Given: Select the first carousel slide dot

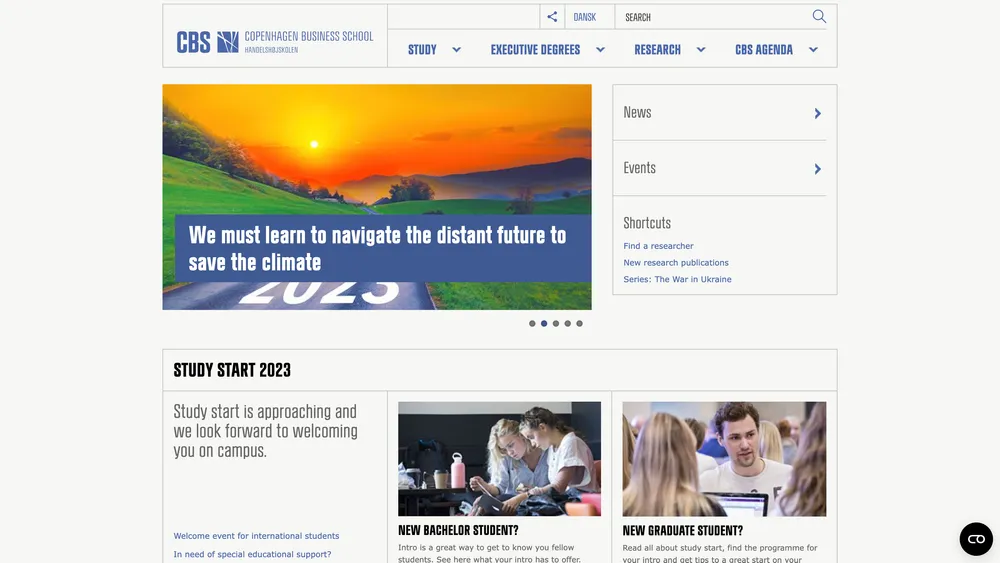Looking at the screenshot, I should [x=532, y=323].
